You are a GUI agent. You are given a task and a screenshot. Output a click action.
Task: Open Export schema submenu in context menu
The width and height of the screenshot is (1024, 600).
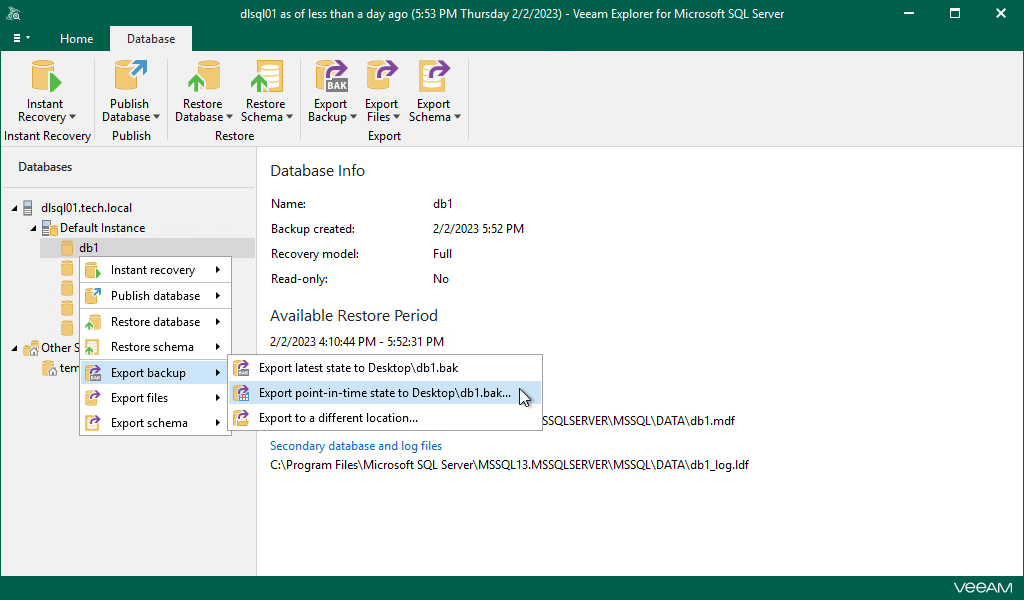point(155,422)
